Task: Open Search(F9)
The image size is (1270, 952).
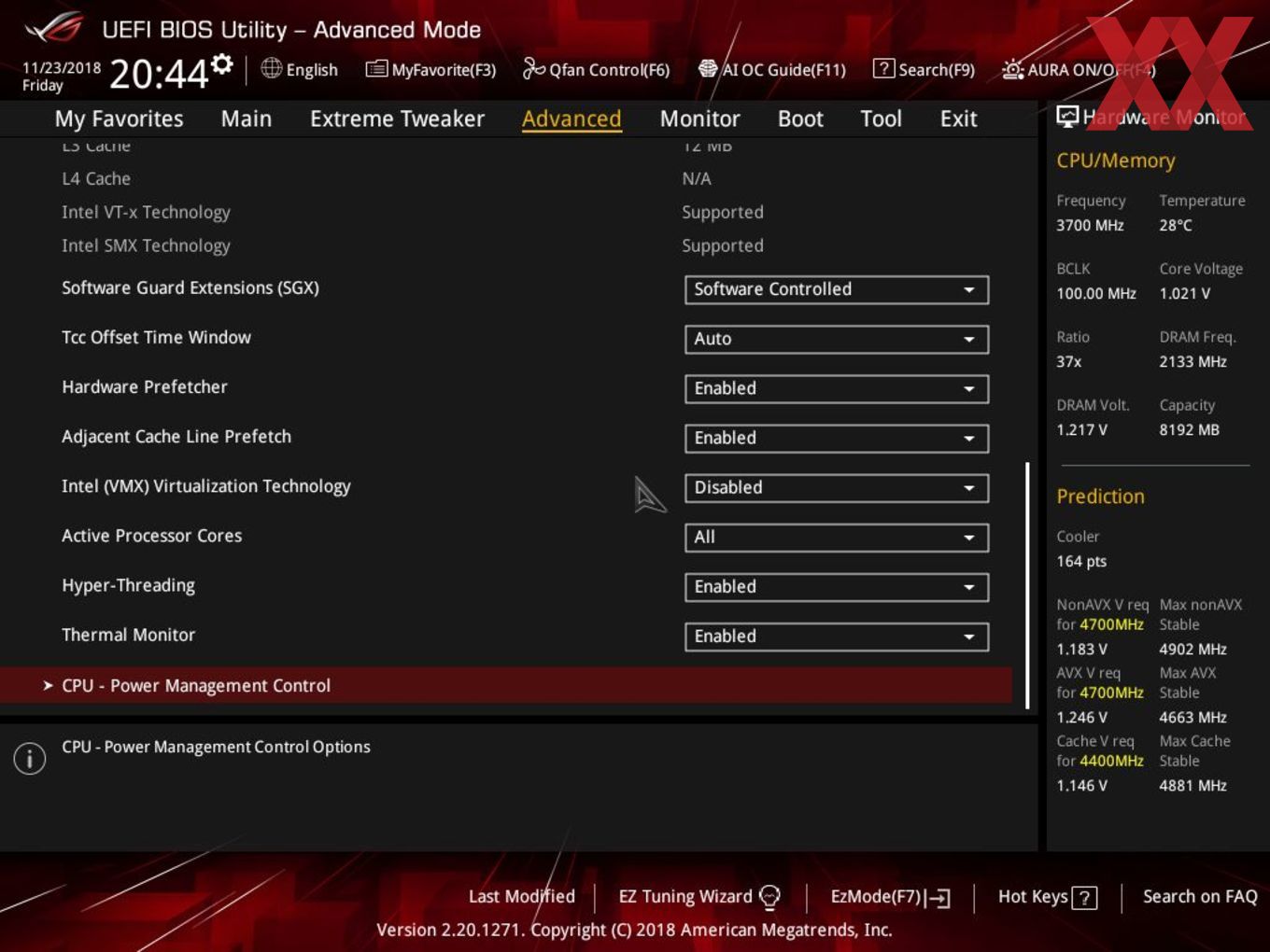Action: pos(924,69)
